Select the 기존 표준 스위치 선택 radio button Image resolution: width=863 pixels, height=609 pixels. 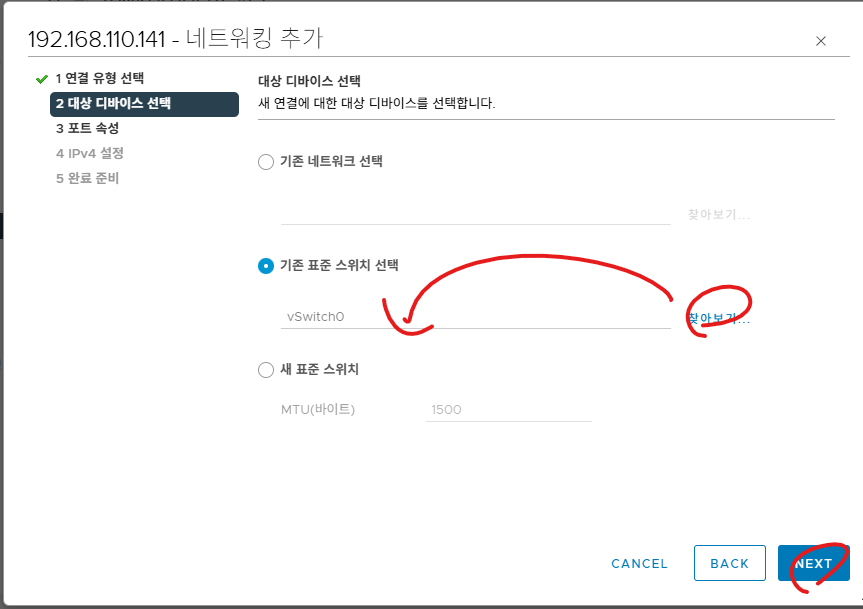pyautogui.click(x=266, y=266)
